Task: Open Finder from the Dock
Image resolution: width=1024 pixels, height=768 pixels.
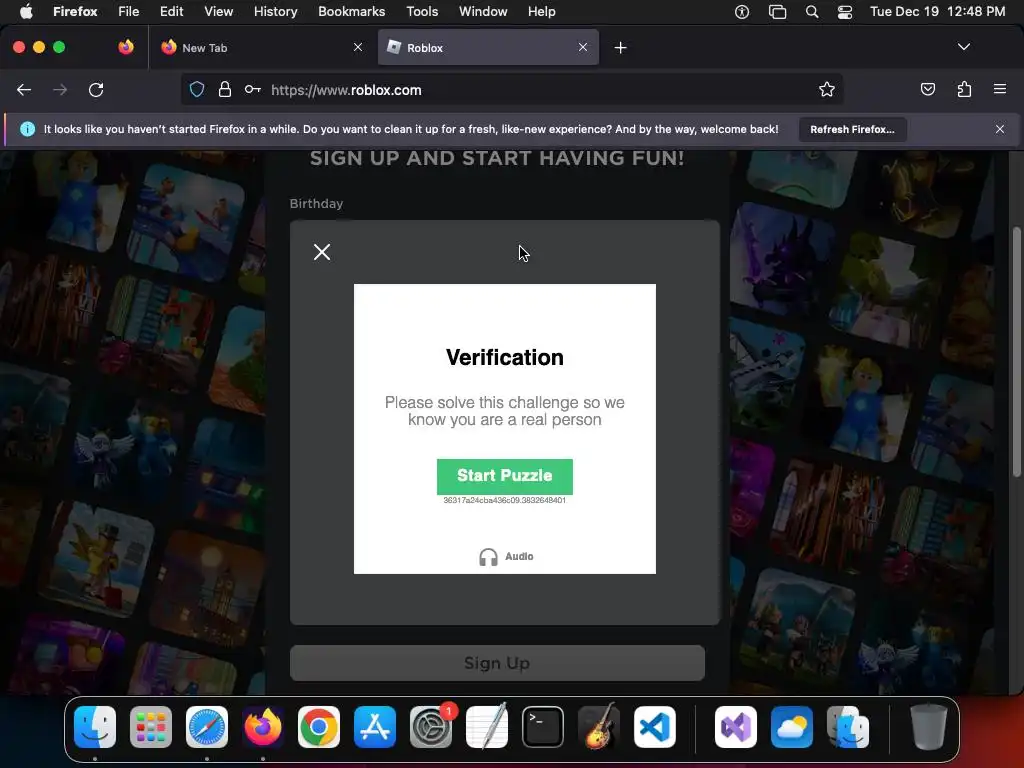Action: pos(95,727)
